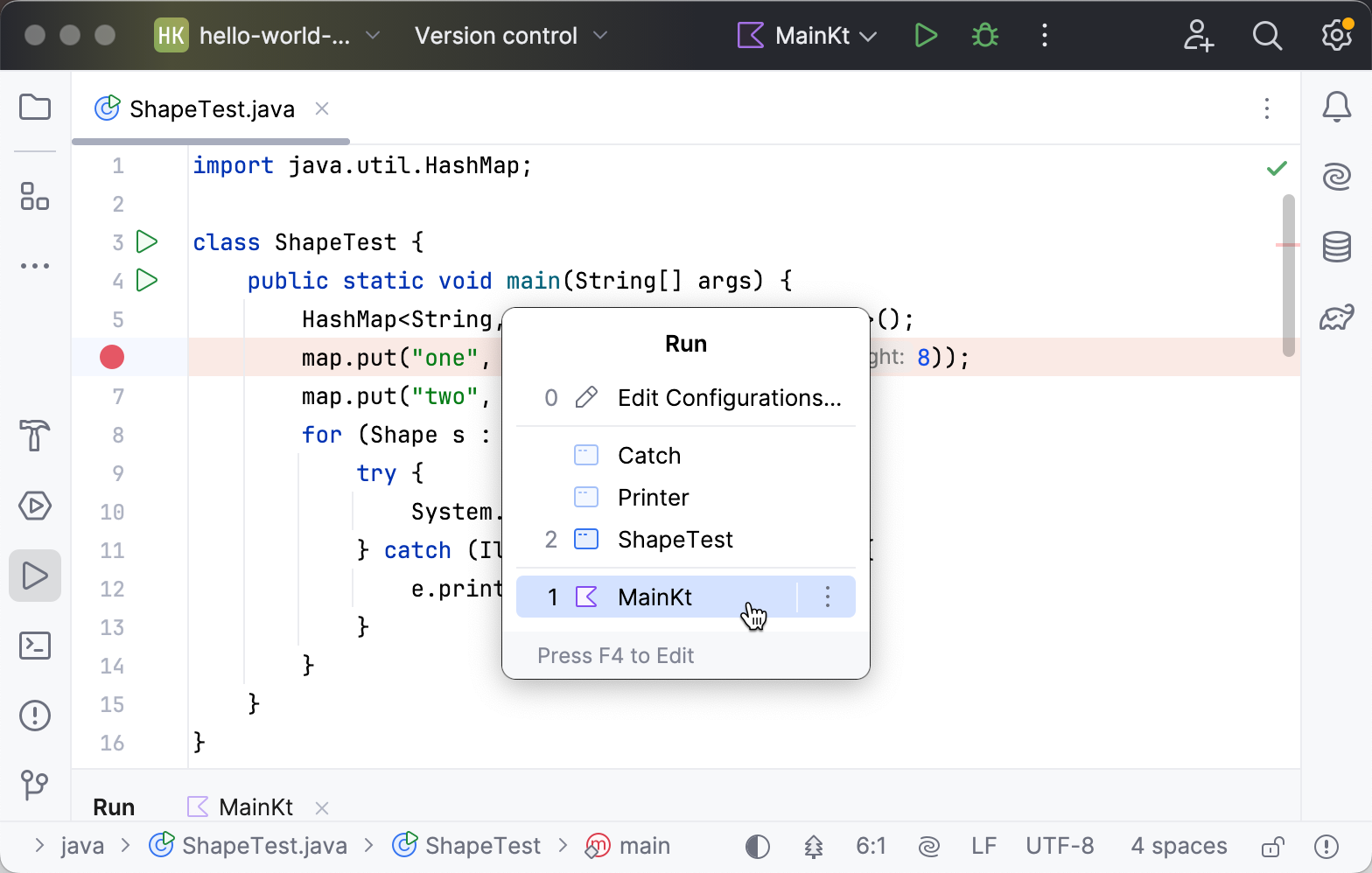Open the Version control dropdown
Image resolution: width=1372 pixels, height=873 pixels.
[511, 36]
